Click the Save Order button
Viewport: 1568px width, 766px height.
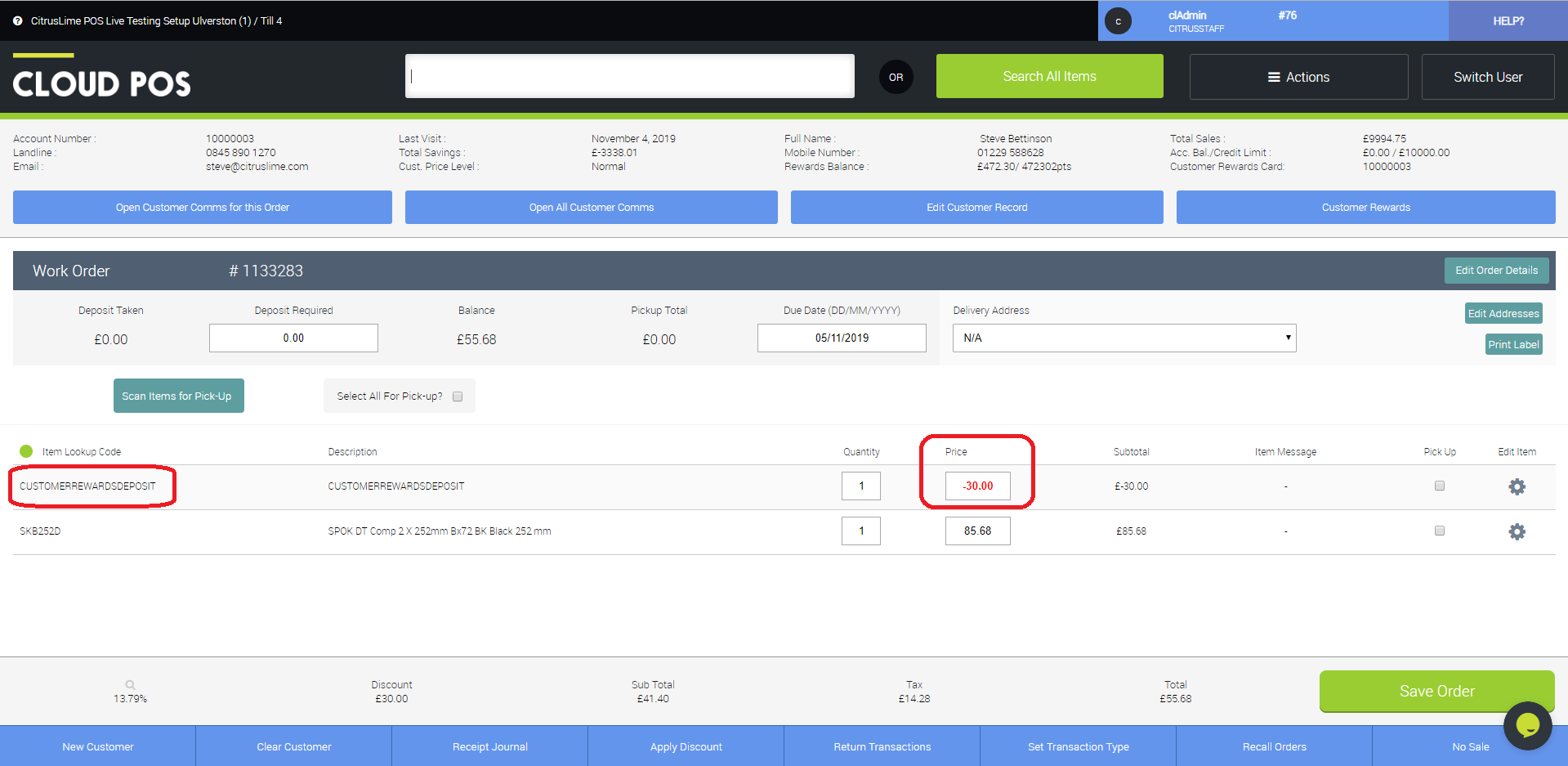(1436, 691)
